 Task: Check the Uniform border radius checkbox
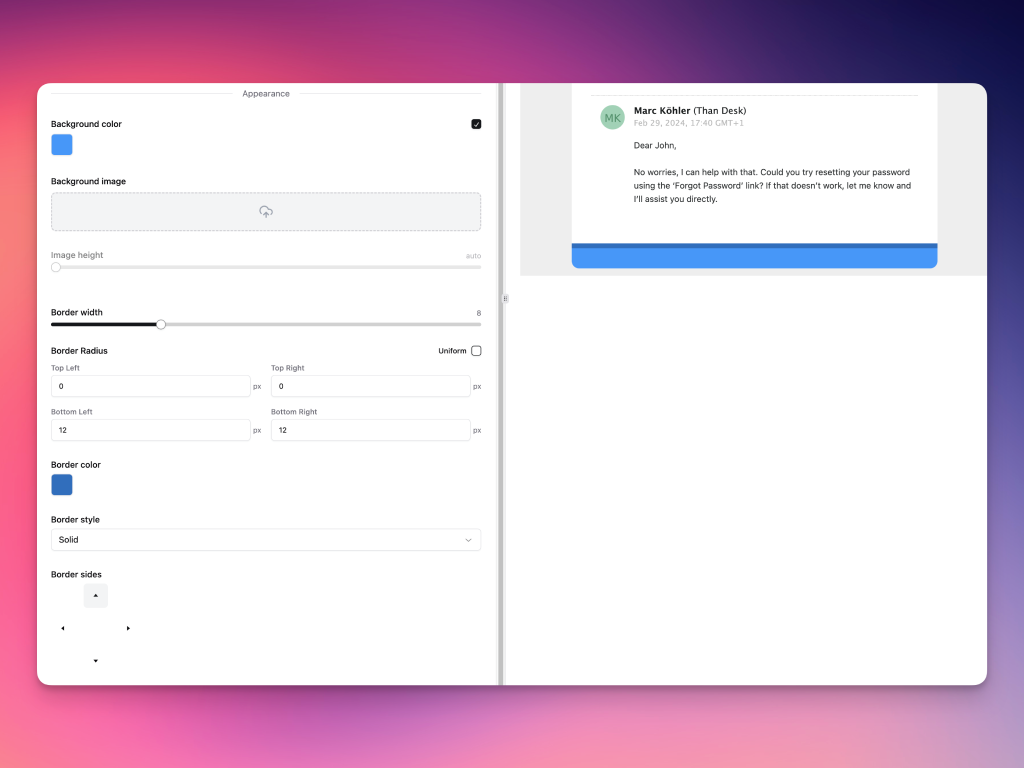pos(476,351)
